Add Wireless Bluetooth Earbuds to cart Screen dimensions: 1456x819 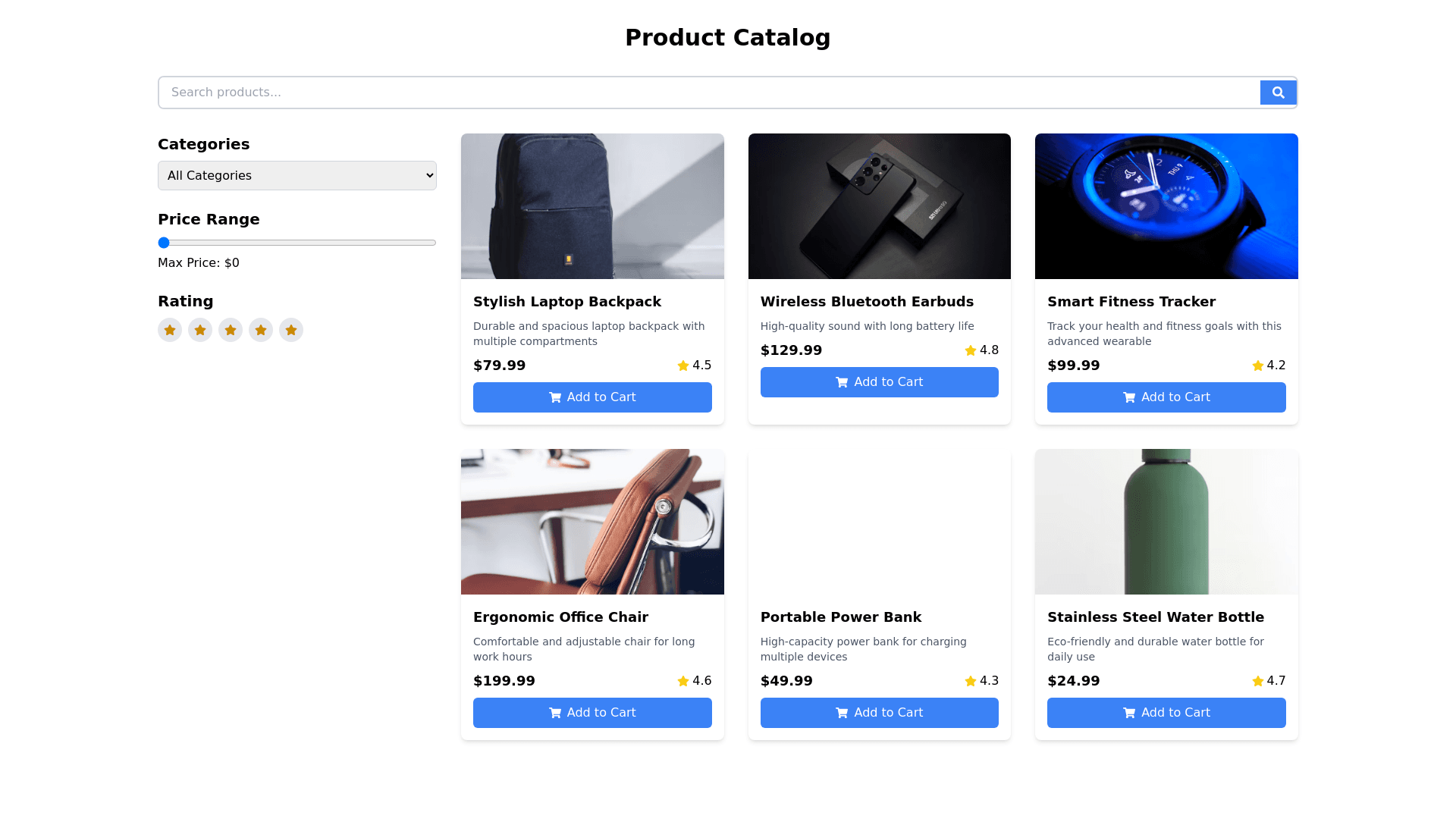(879, 382)
